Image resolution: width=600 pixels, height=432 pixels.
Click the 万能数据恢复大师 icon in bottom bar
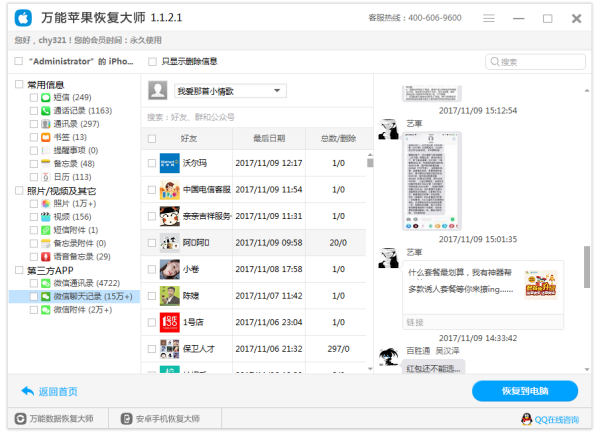[20, 419]
